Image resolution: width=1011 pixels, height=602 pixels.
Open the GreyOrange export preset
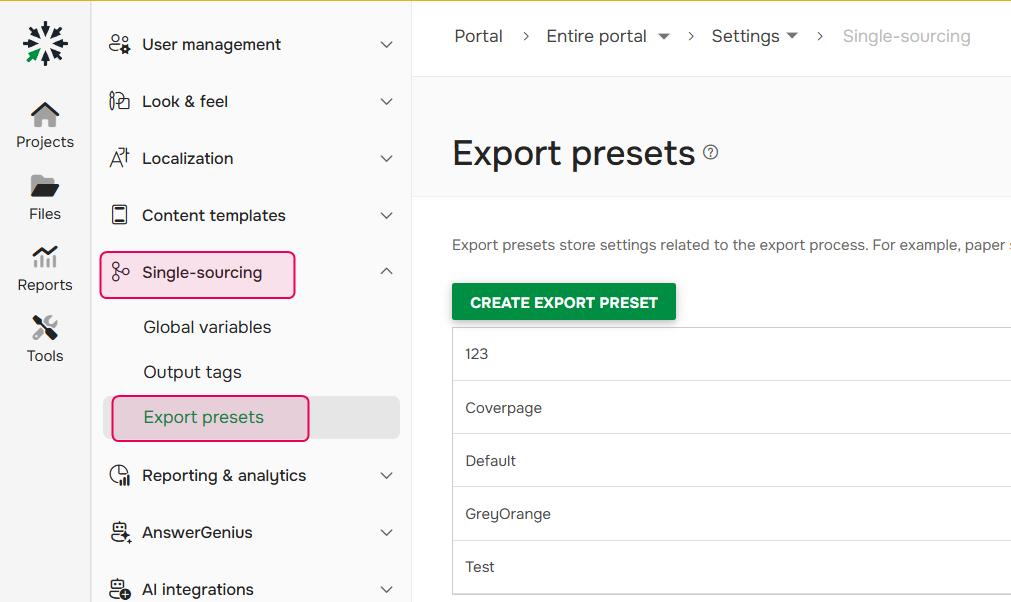click(731, 514)
